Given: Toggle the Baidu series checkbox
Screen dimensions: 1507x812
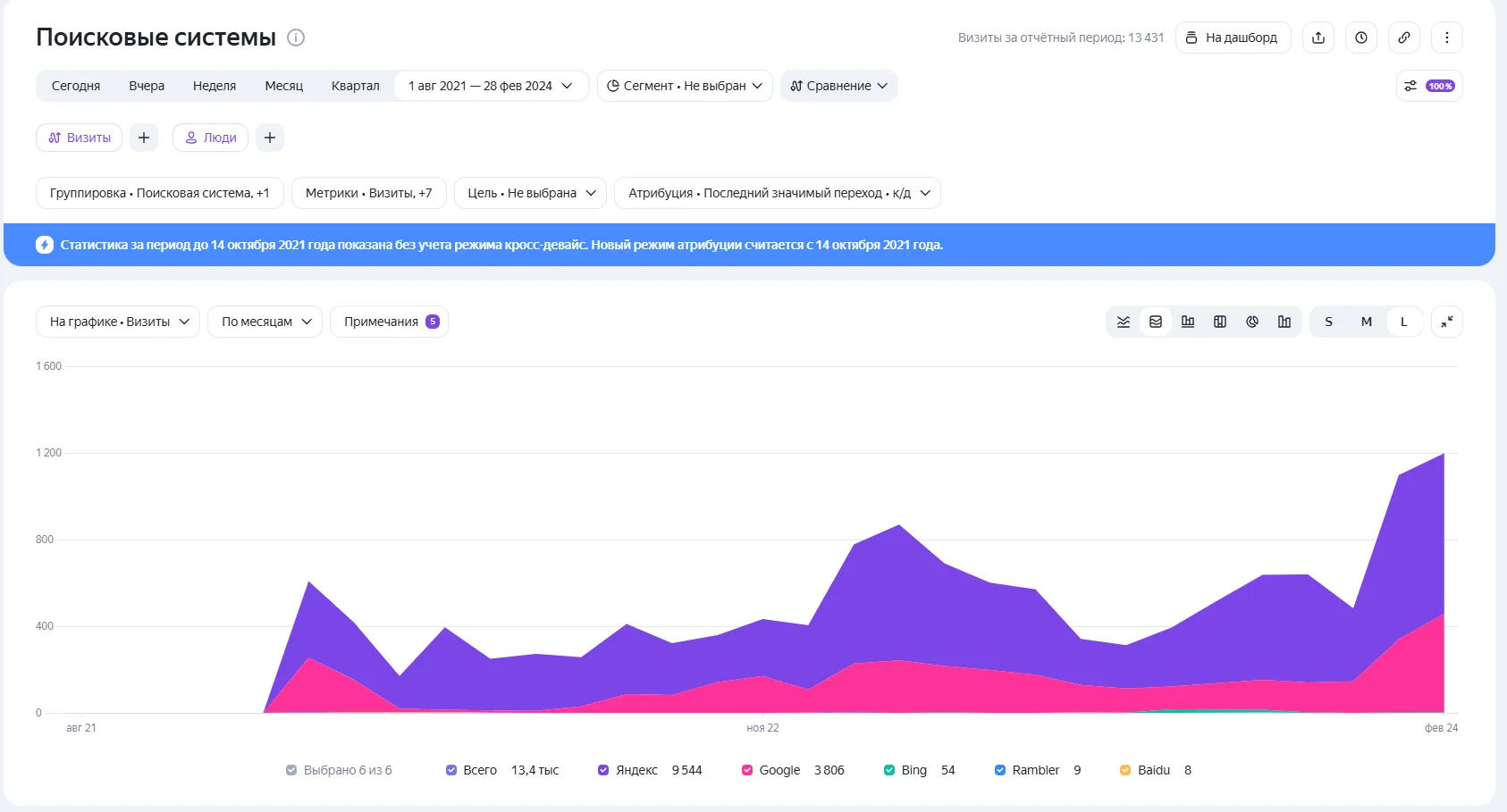Looking at the screenshot, I should (1125, 770).
